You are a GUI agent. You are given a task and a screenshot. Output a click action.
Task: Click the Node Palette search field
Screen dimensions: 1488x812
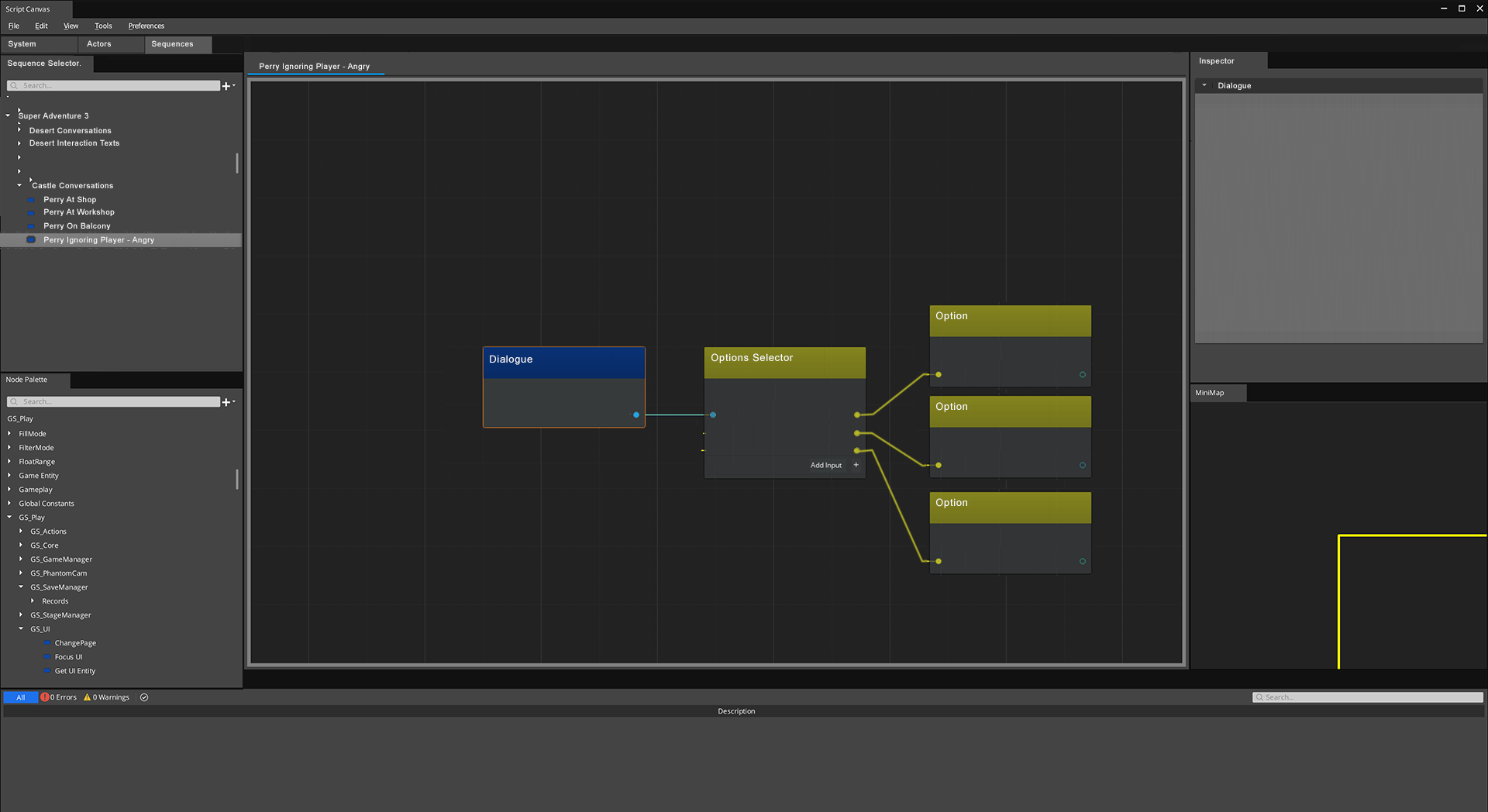116,402
